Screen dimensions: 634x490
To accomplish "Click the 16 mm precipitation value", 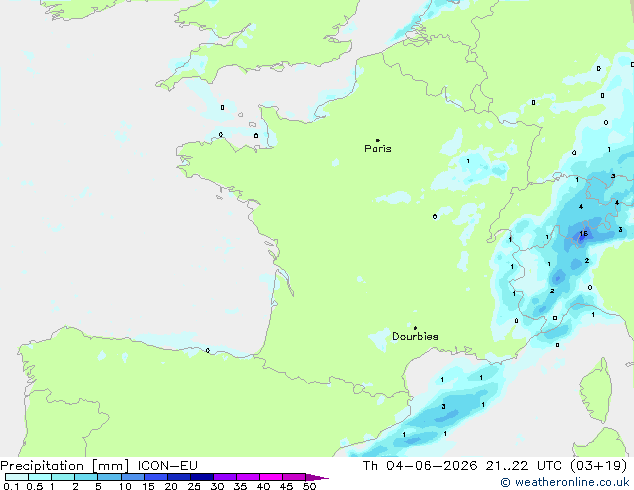I will pyautogui.click(x=583, y=234).
